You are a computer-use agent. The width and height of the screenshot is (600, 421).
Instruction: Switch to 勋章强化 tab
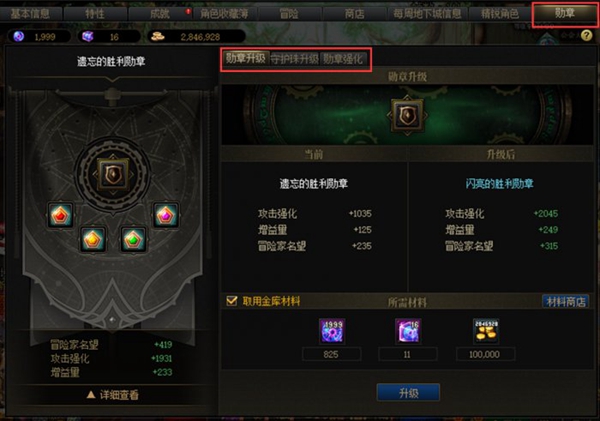342,59
